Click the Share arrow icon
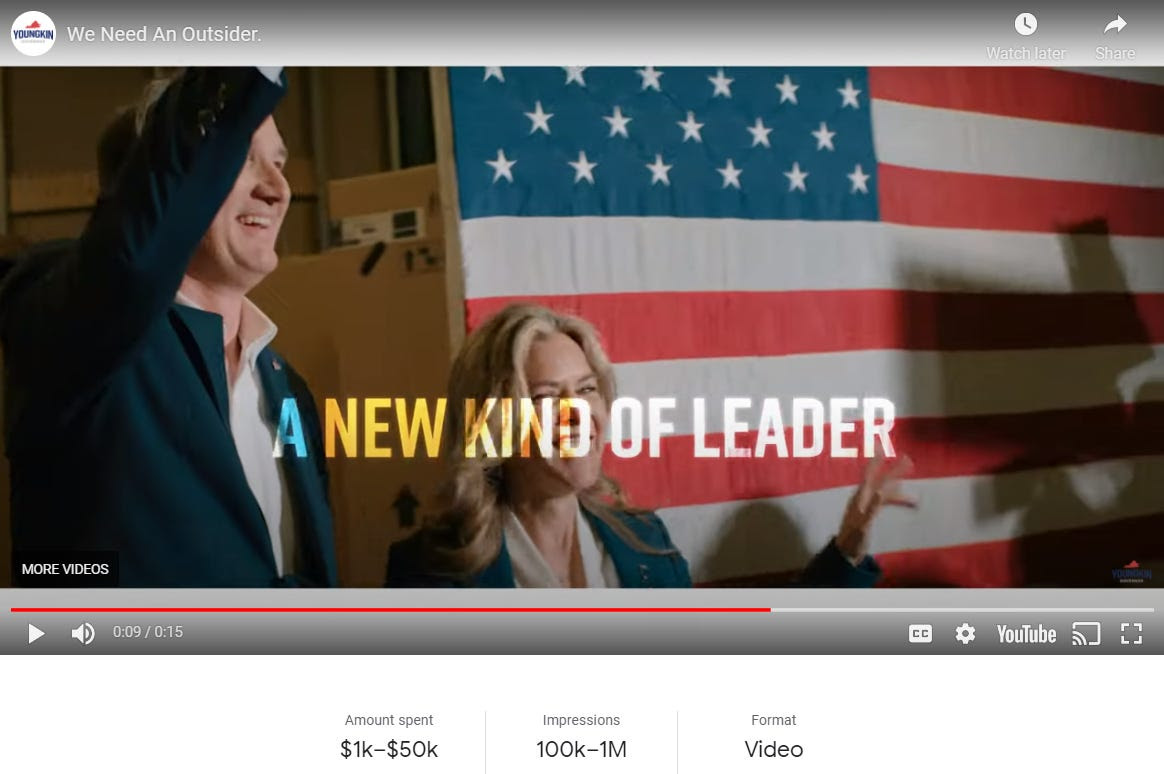1164x774 pixels. tap(1115, 25)
